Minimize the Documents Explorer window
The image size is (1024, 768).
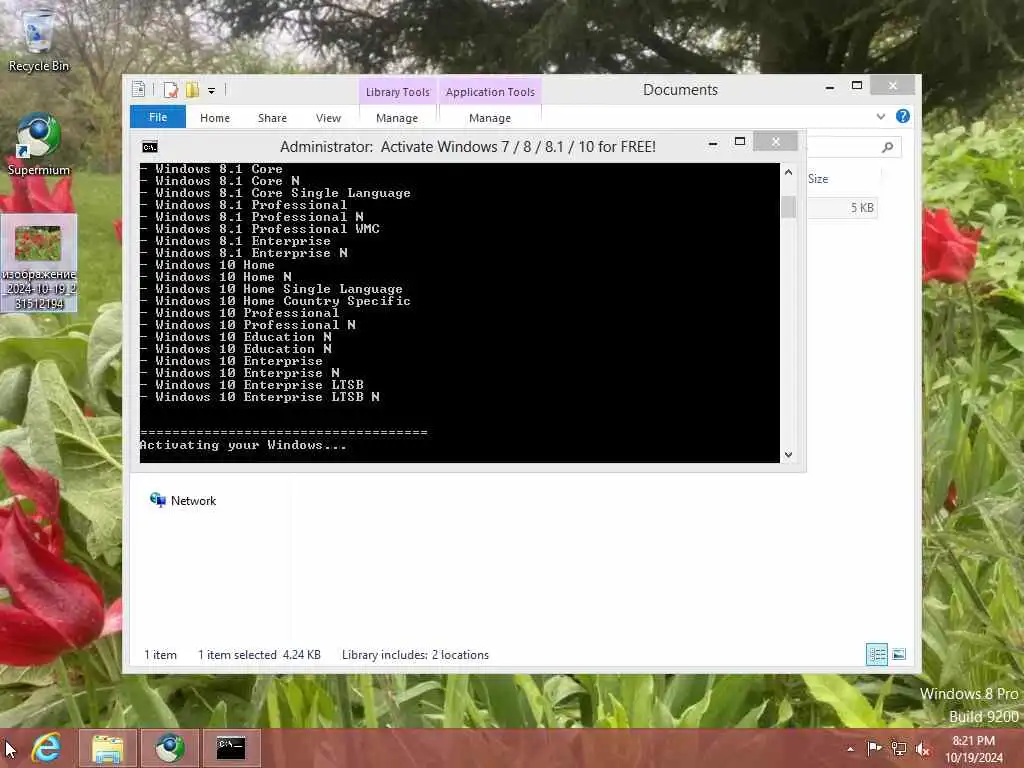(x=830, y=87)
